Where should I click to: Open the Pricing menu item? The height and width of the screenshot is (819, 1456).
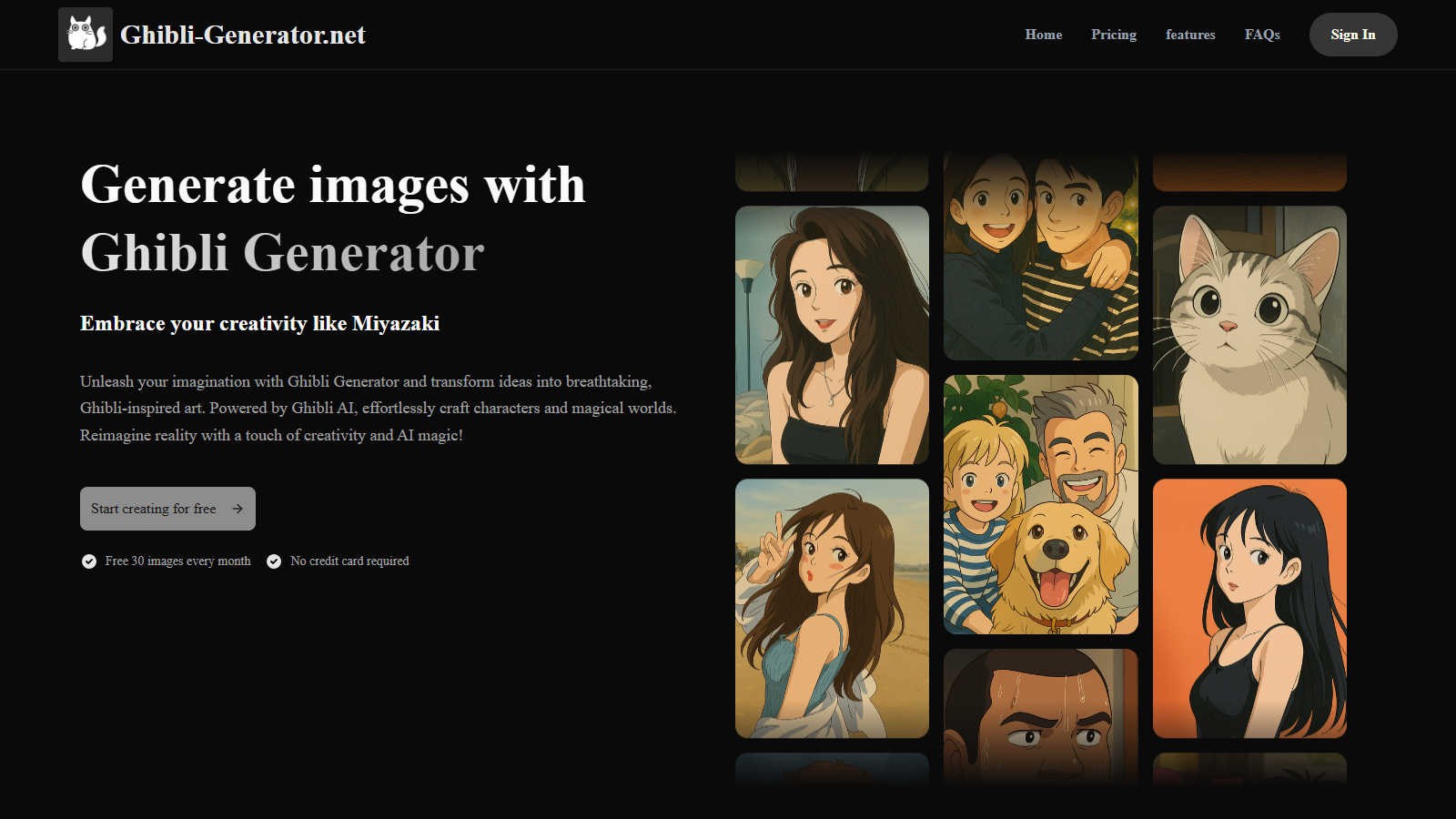point(1114,35)
